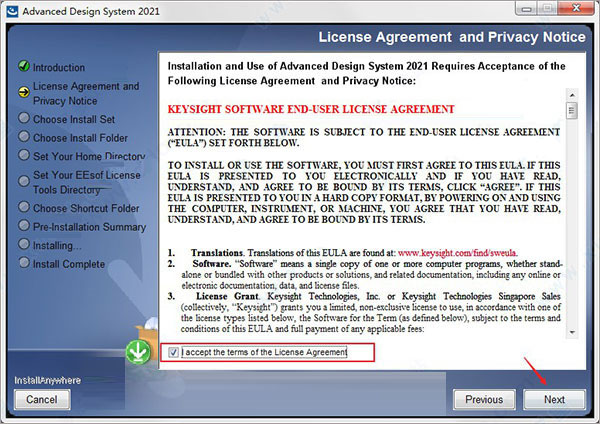Screen dimensions: 600x424
Task: Toggle the accept License Agreement checkbox
Action: pos(173,352)
